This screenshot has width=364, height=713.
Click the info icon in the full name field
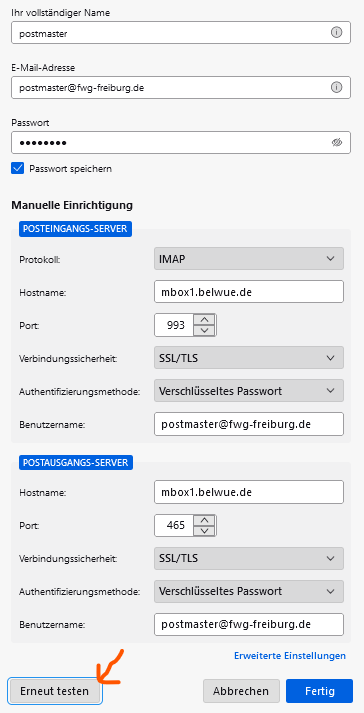336,33
